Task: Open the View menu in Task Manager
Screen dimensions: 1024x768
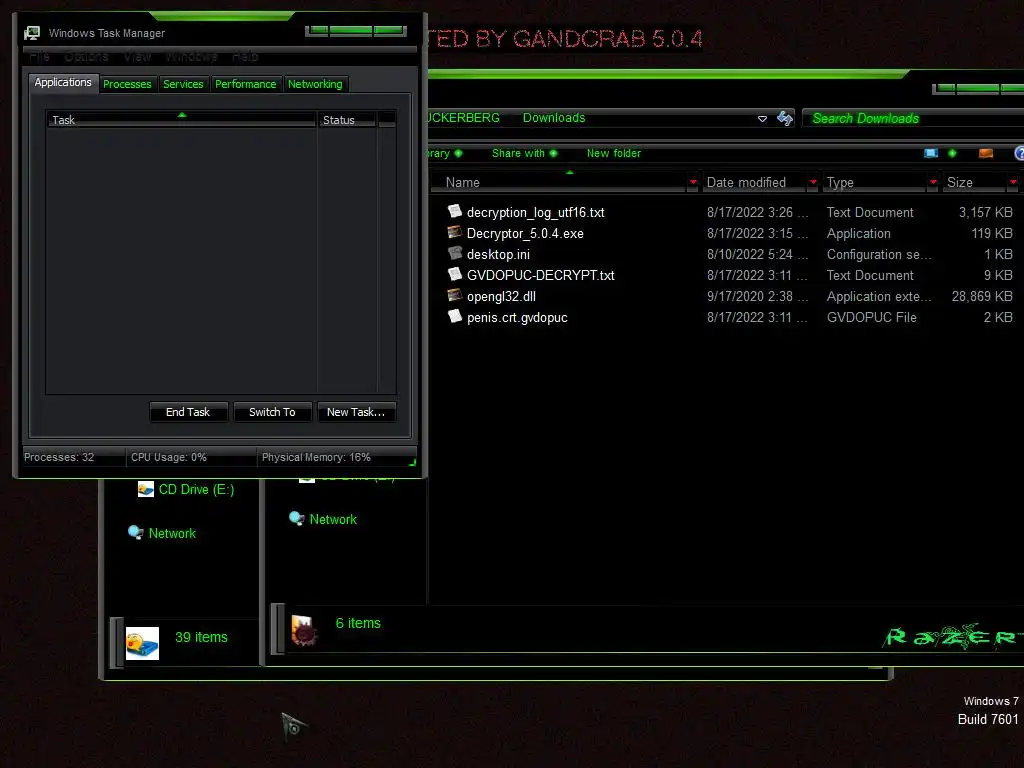Action: [137, 57]
